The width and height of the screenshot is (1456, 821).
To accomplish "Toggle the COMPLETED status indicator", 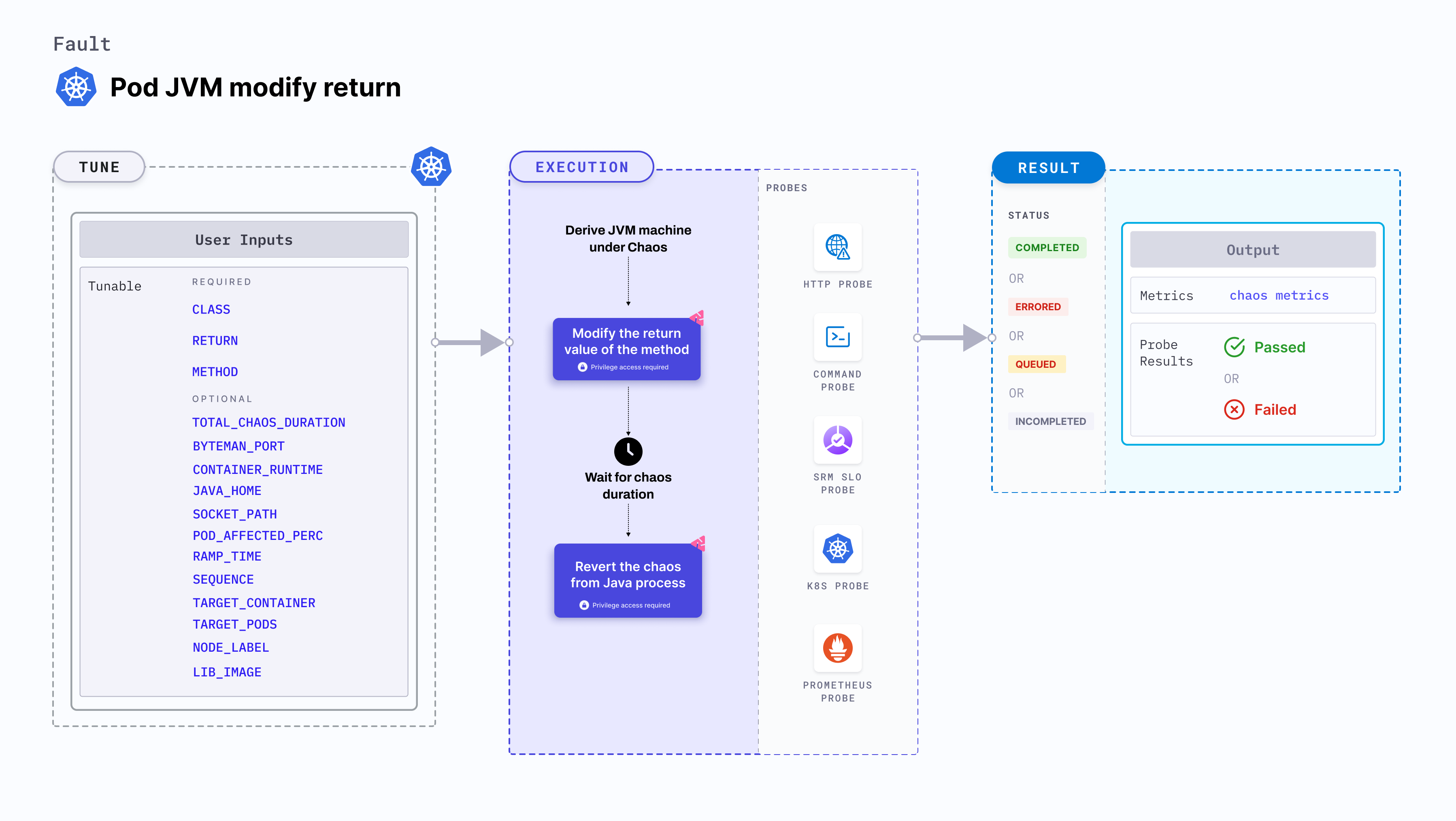I will click(1048, 248).
